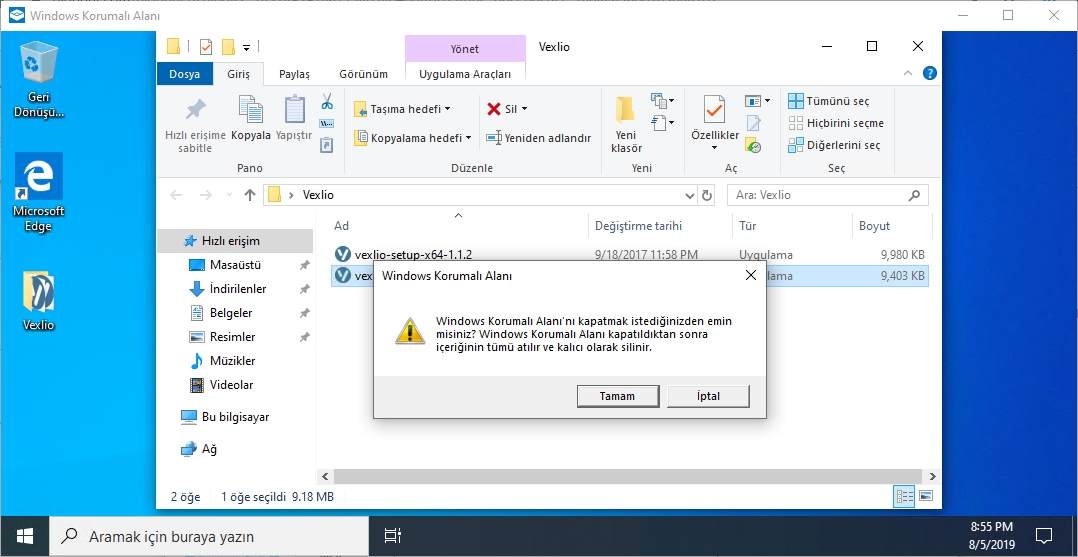
Task: Open the easy access dropdown icon
Action: [663, 123]
